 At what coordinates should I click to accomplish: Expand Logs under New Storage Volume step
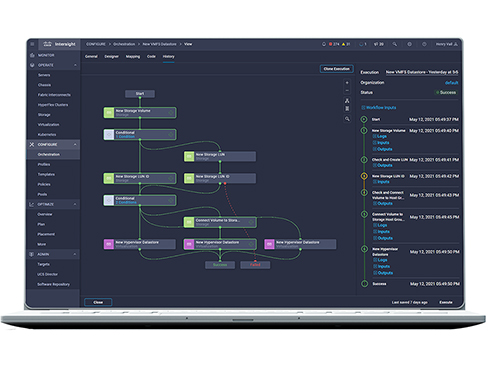pos(380,136)
